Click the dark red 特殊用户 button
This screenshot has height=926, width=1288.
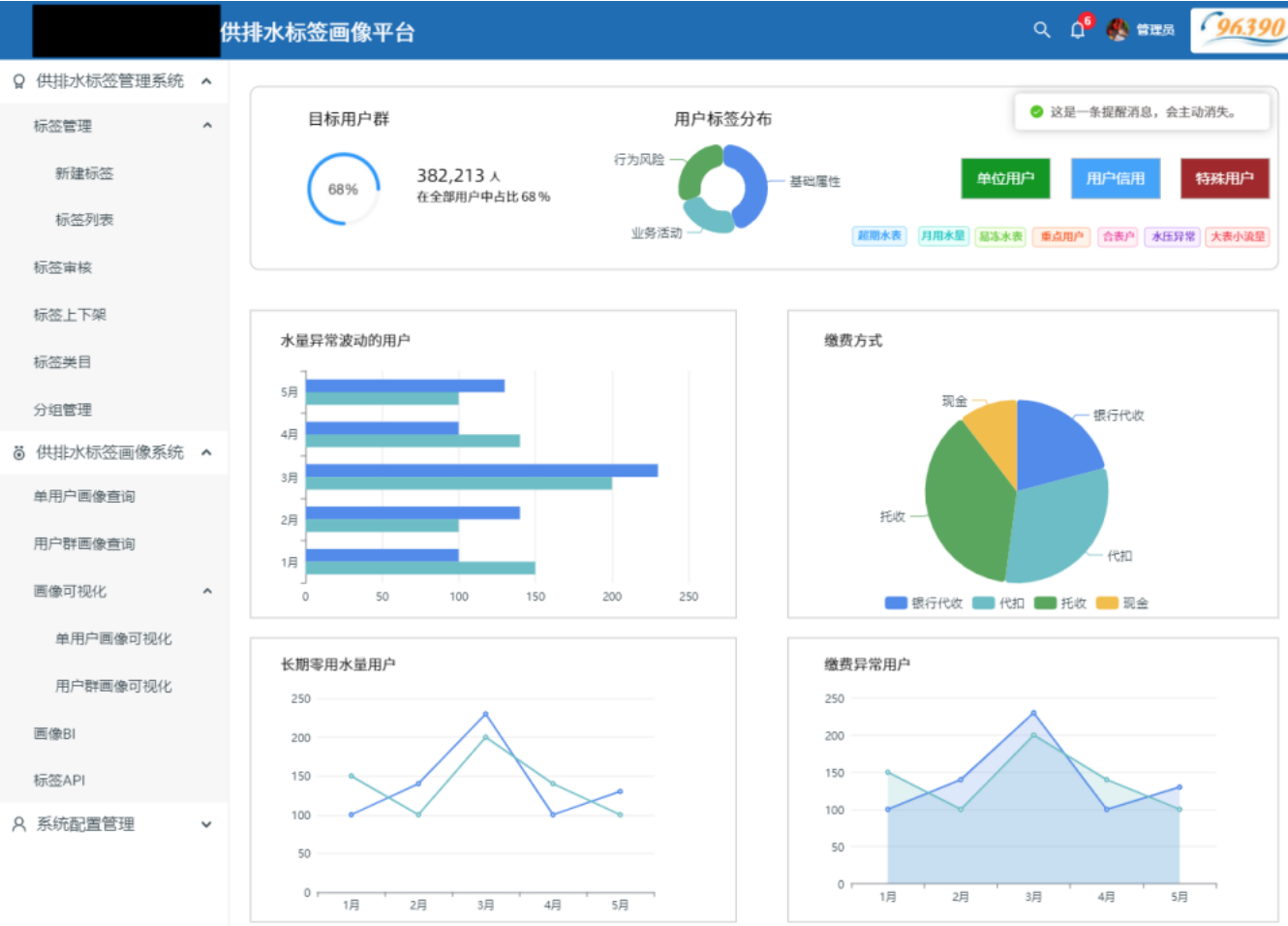1224,178
